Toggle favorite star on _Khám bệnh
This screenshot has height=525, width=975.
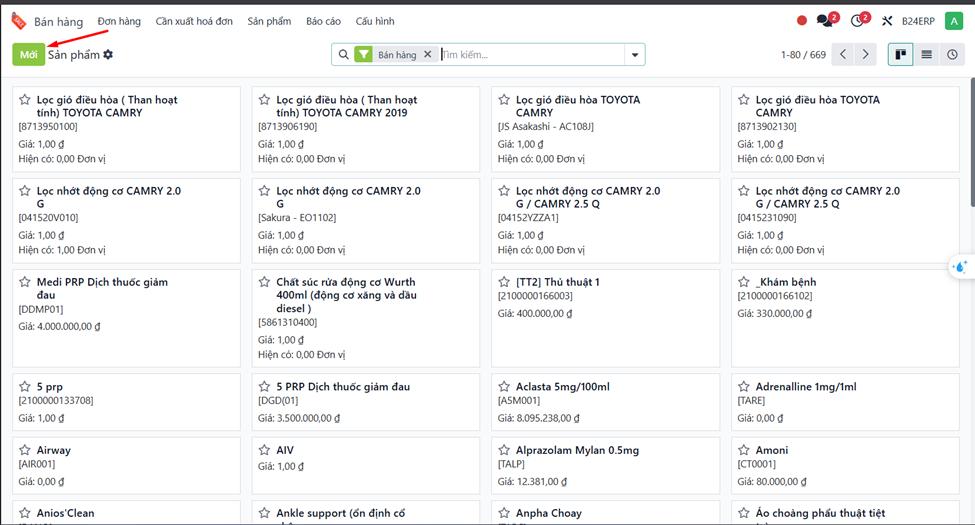(x=744, y=282)
